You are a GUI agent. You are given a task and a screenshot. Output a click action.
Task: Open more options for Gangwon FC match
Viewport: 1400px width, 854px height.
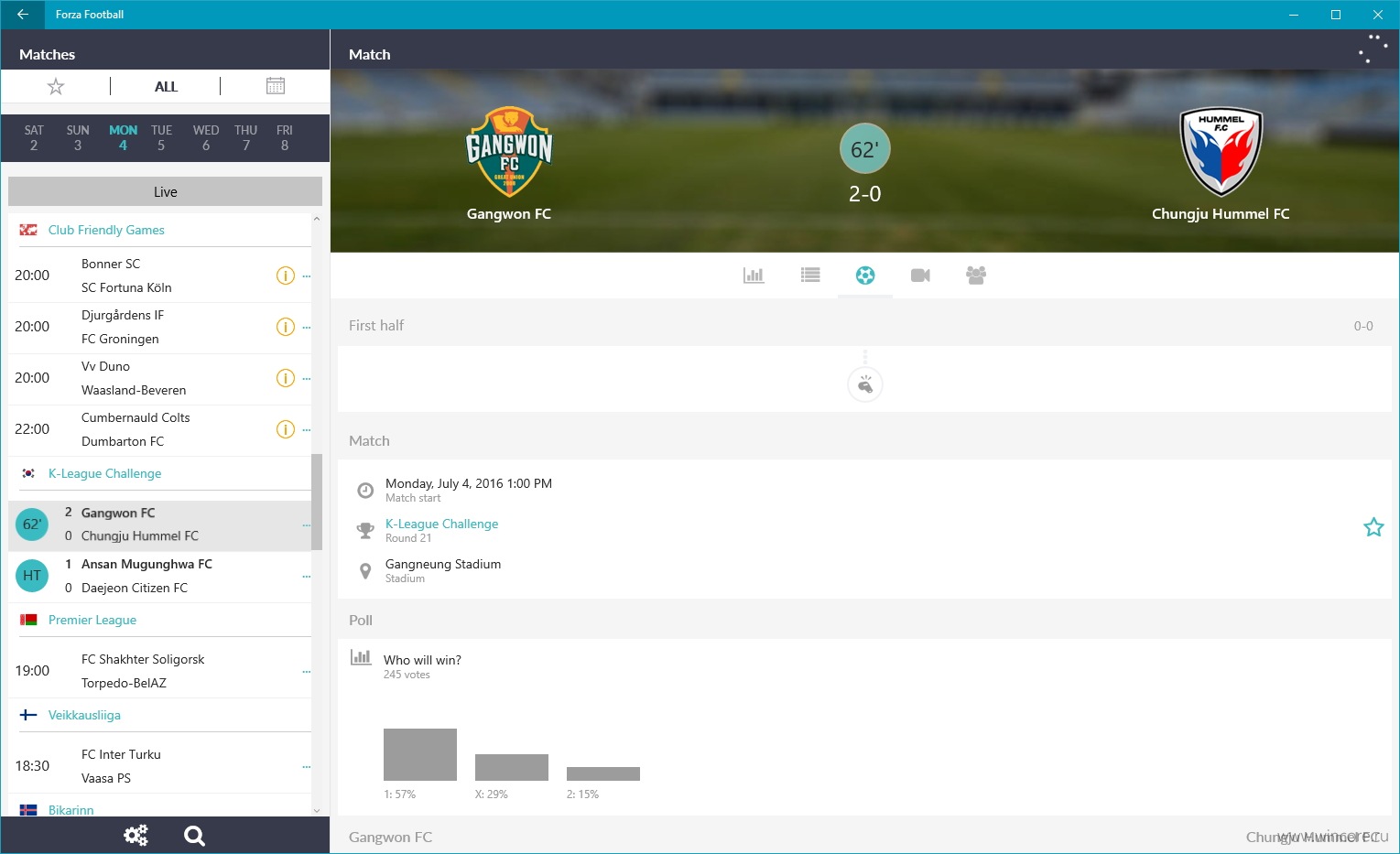point(307,525)
